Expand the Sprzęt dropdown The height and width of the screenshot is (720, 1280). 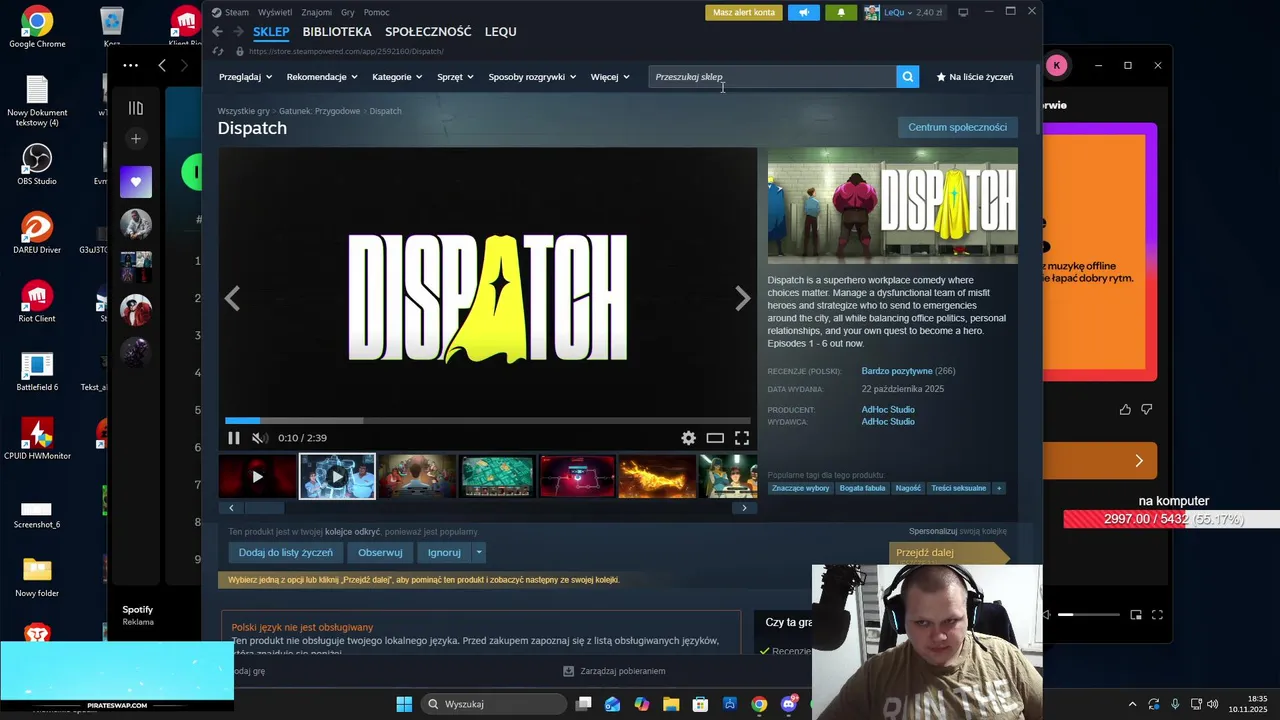pyautogui.click(x=455, y=77)
